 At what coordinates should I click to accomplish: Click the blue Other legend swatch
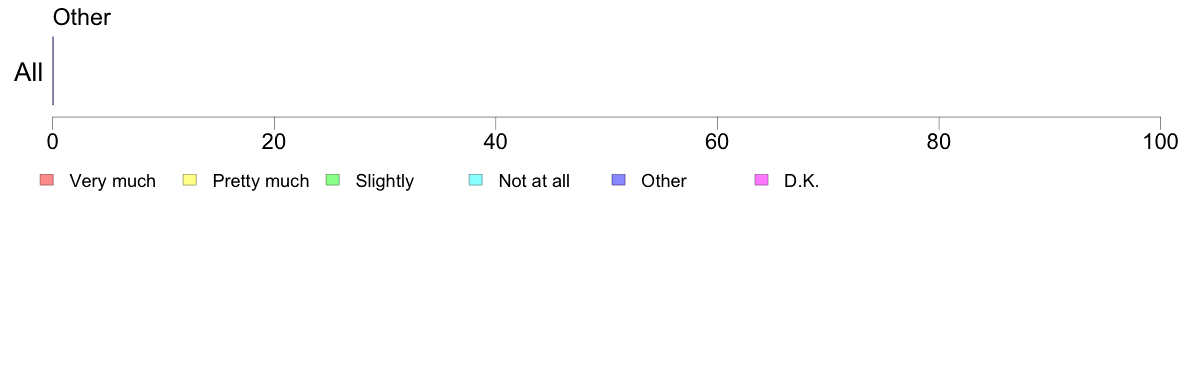(x=619, y=180)
